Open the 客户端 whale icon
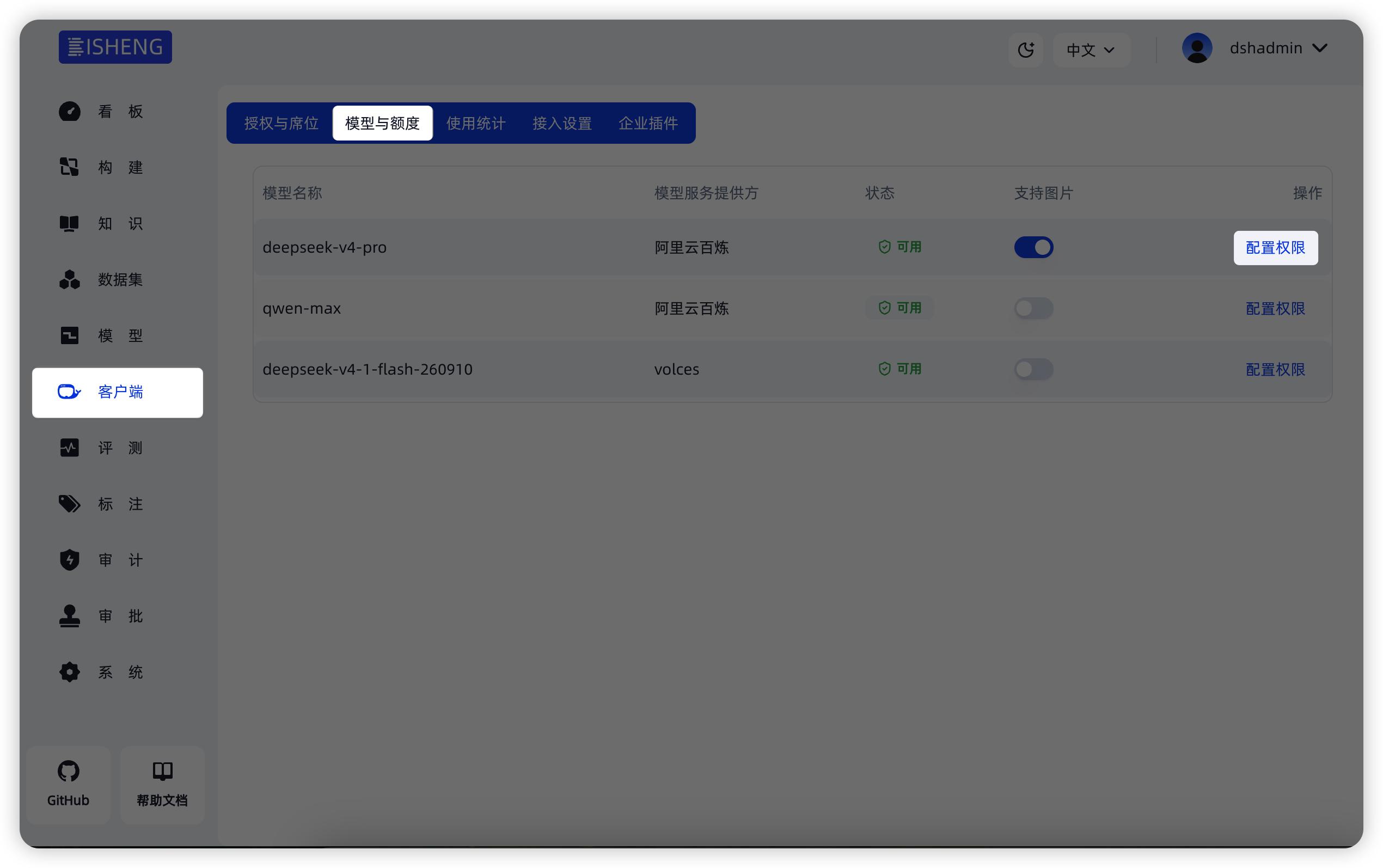Image resolution: width=1383 pixels, height=868 pixels. 70,392
